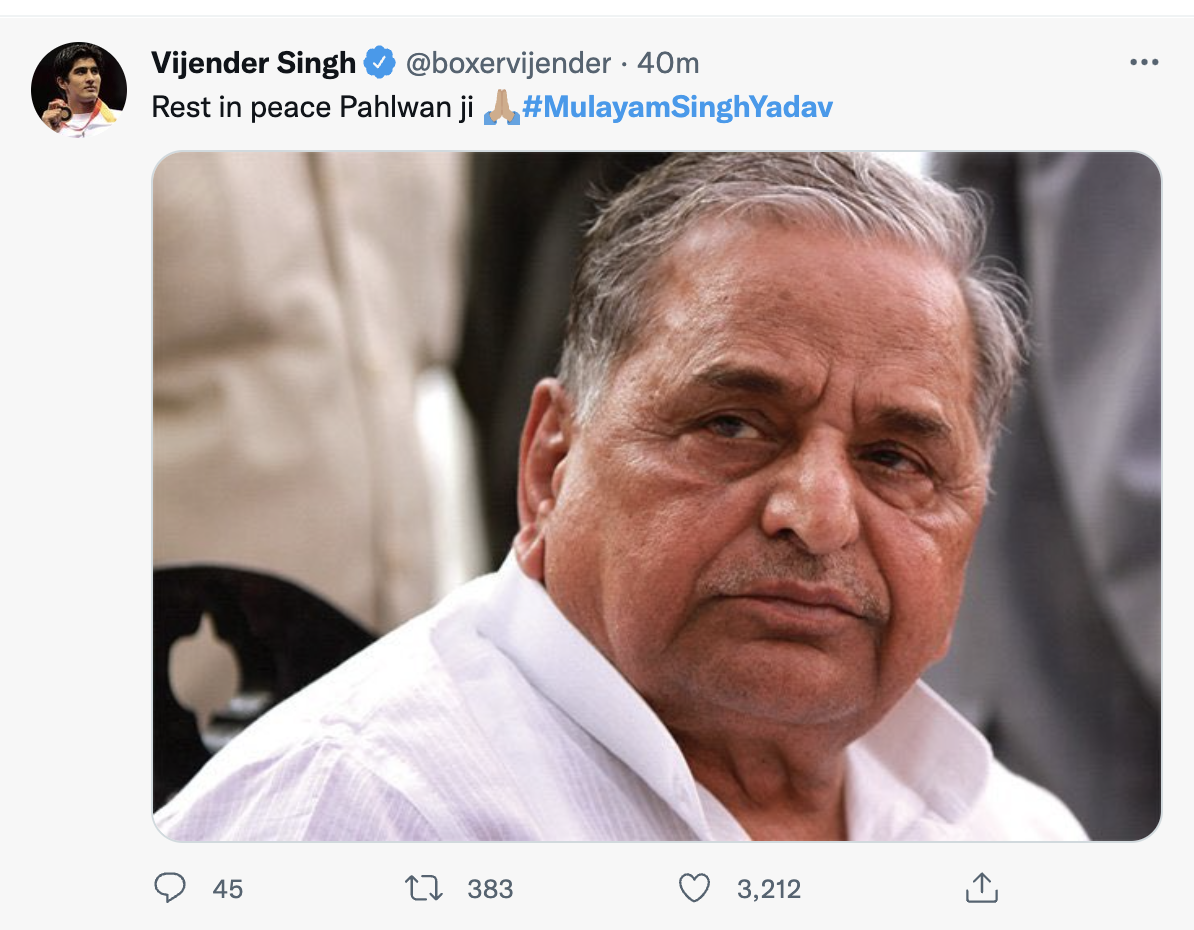Click the 3,212 likes count

769,889
